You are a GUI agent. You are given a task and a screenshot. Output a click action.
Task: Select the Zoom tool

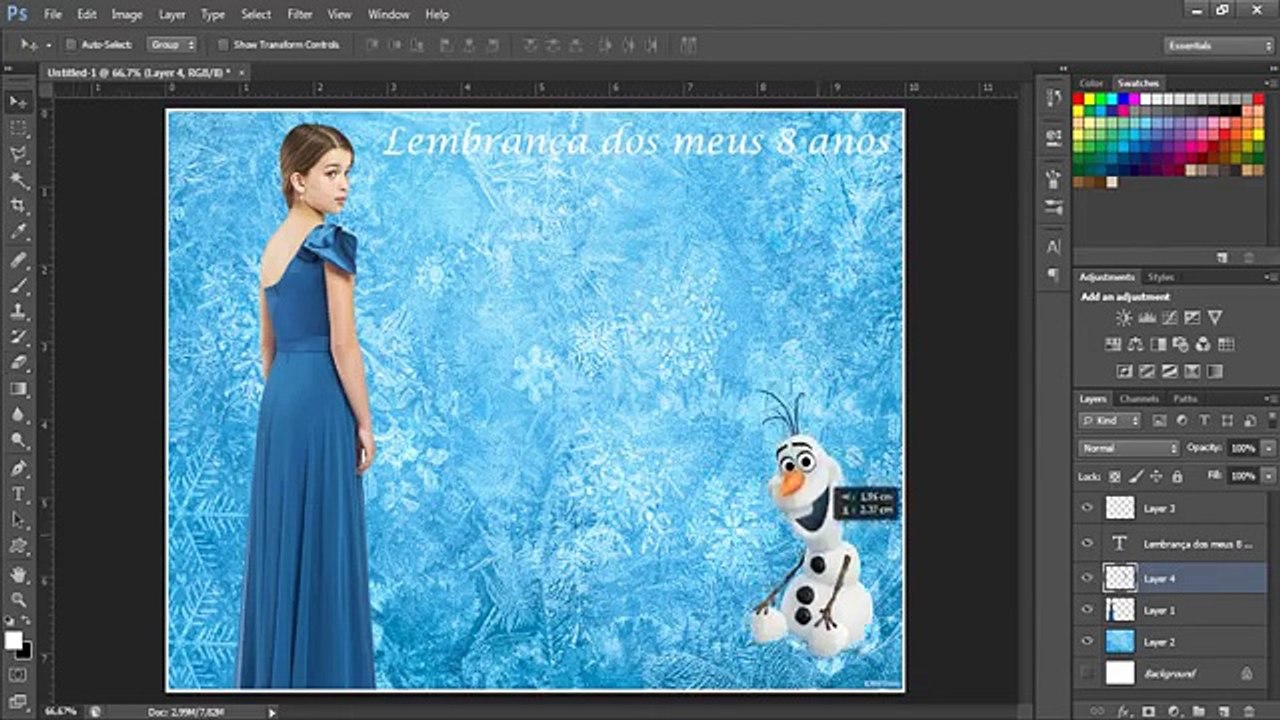[18, 600]
